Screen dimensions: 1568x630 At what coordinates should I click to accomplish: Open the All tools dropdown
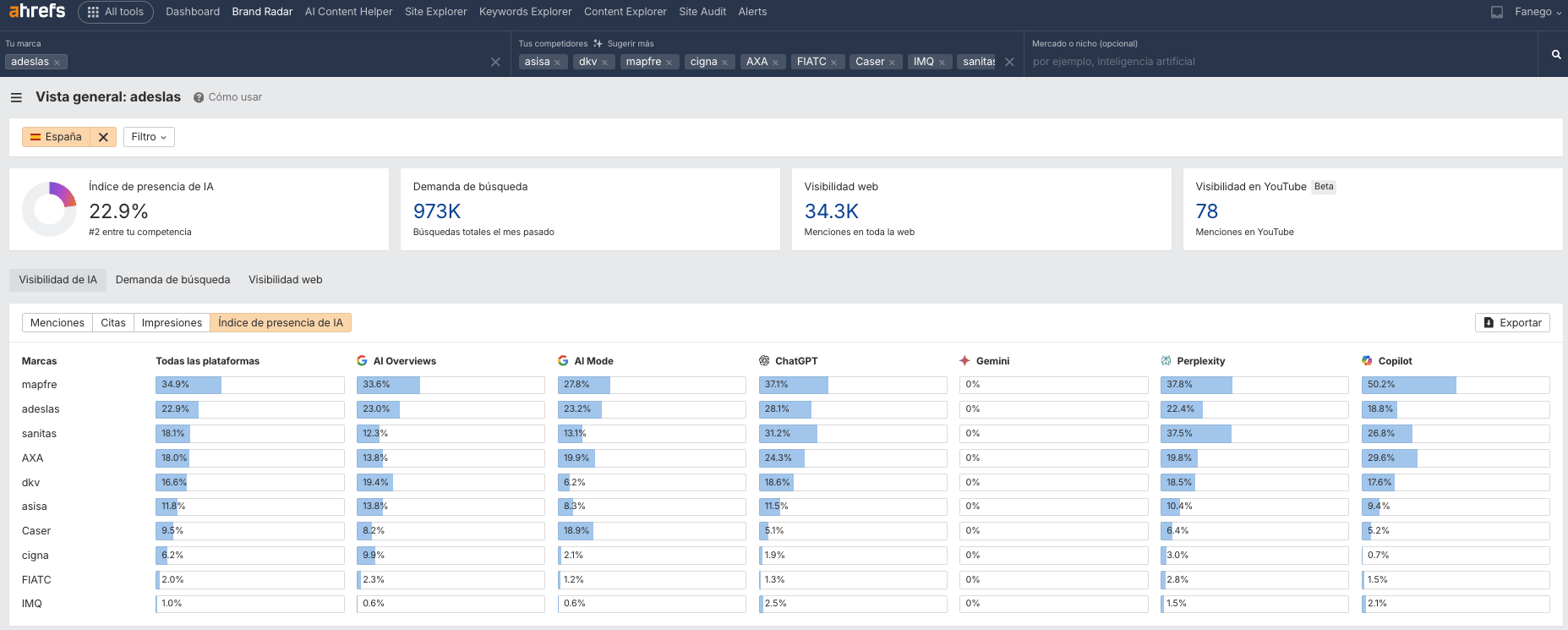116,12
